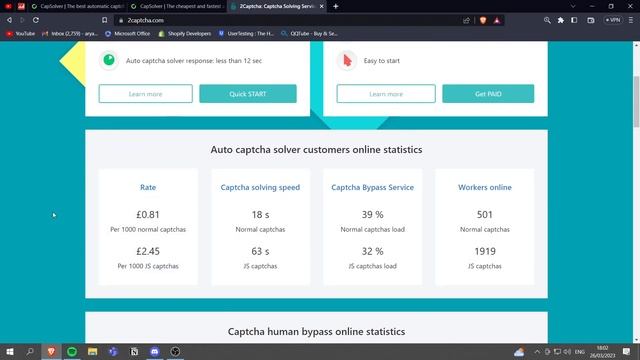Click the VPN button
Viewport: 640px width, 360px height.
coord(613,20)
